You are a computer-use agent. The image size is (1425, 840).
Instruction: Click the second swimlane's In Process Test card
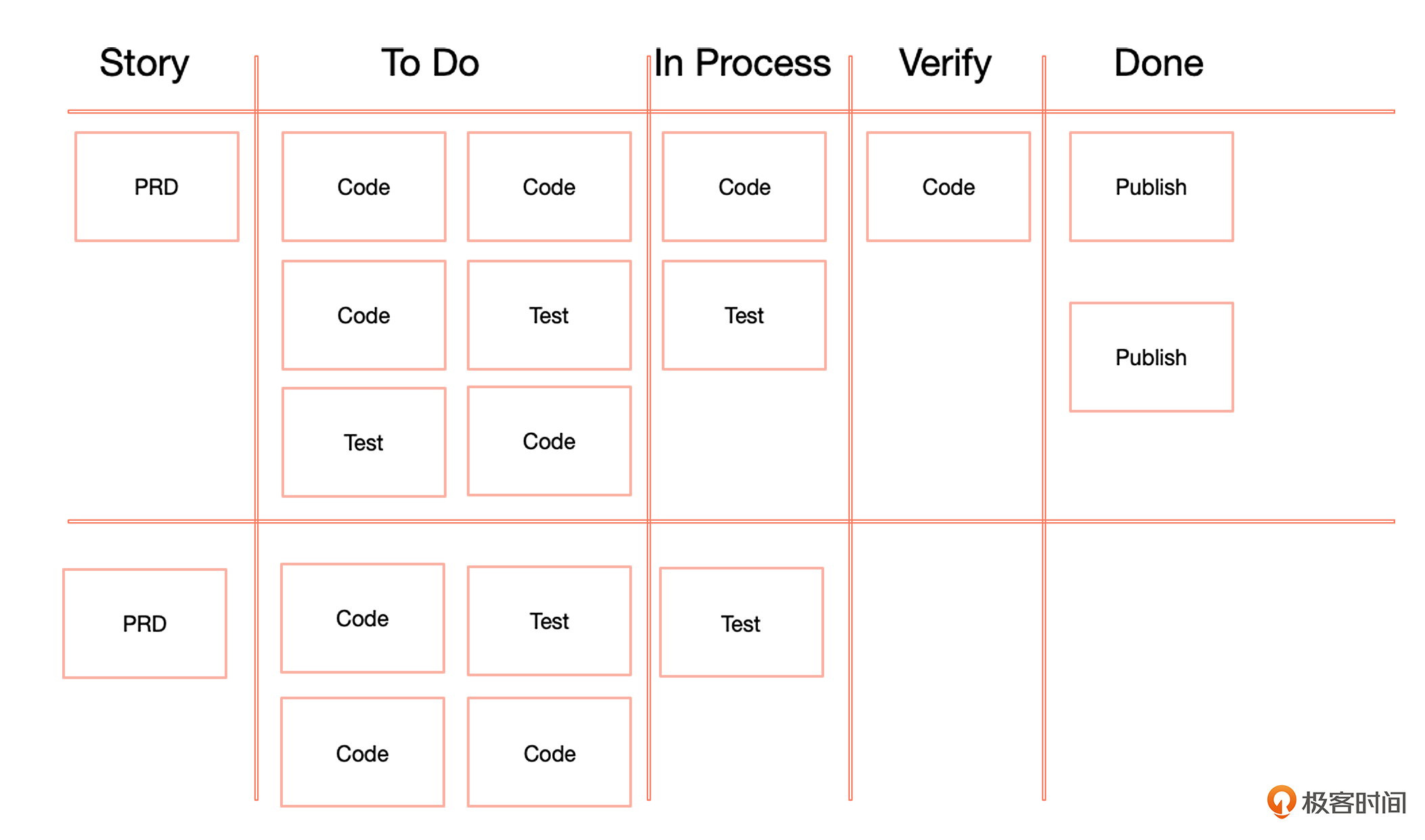pos(741,622)
